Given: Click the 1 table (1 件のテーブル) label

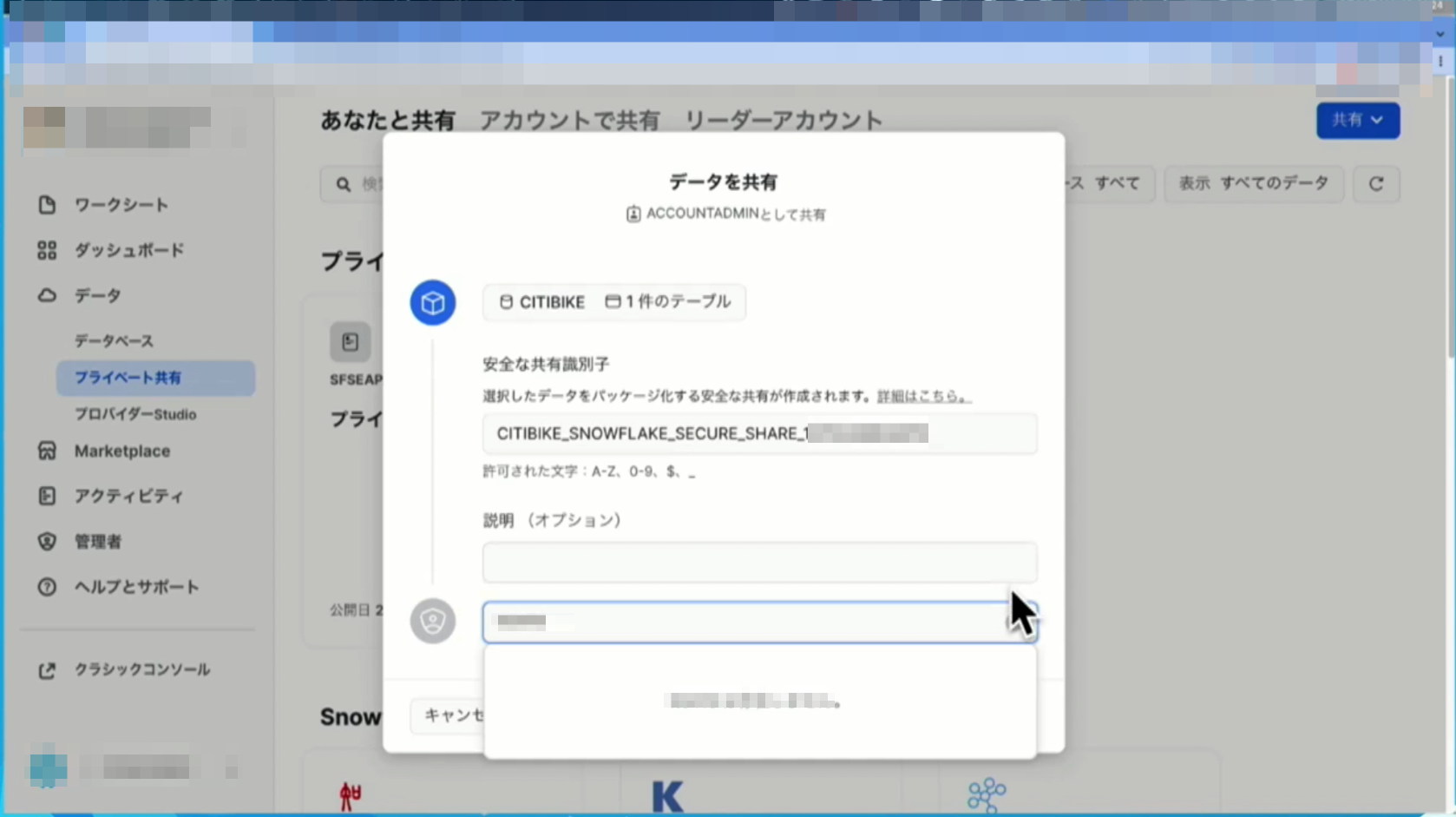Looking at the screenshot, I should click(x=668, y=302).
